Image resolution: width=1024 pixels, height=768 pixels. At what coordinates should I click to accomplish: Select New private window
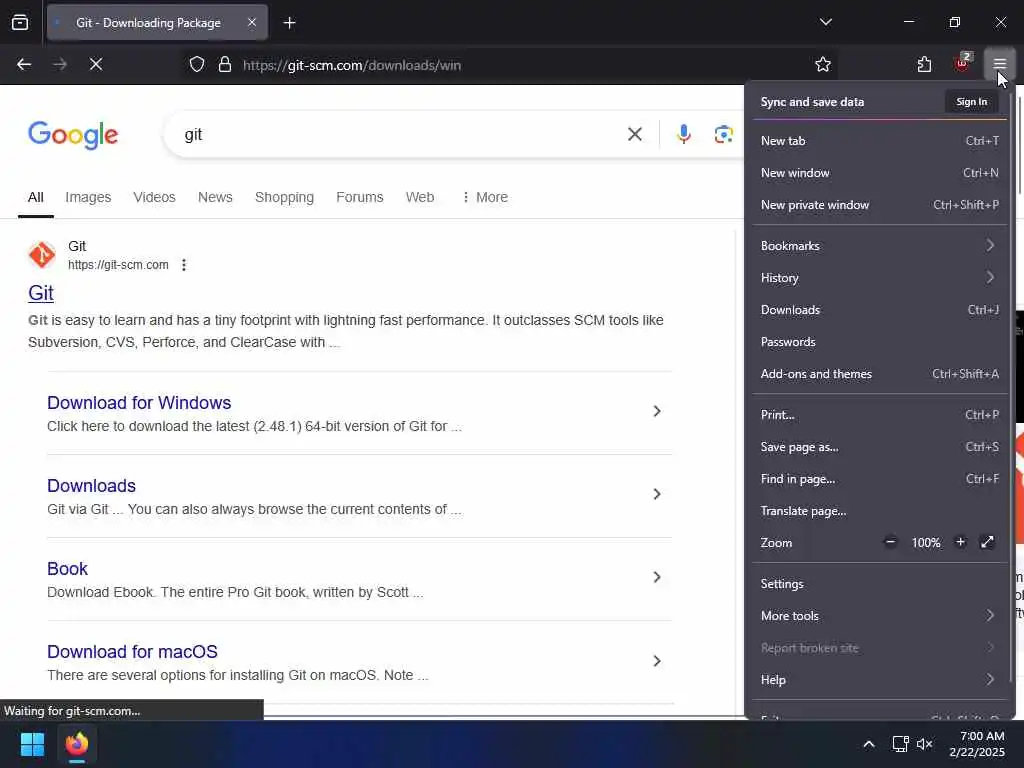point(880,204)
